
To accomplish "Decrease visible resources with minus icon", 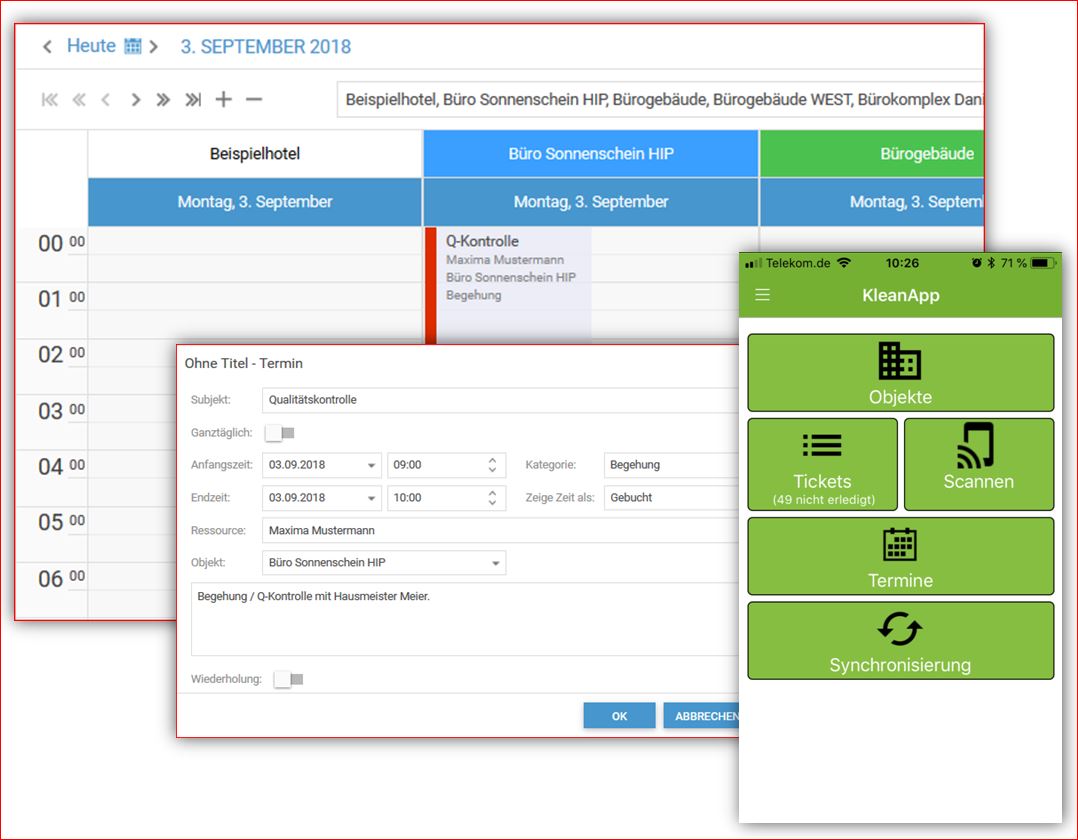I will pos(254,100).
